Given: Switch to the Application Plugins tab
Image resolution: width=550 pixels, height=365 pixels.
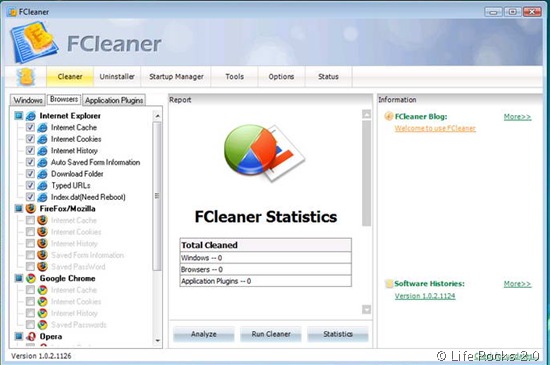Looking at the screenshot, I should [x=114, y=100].
